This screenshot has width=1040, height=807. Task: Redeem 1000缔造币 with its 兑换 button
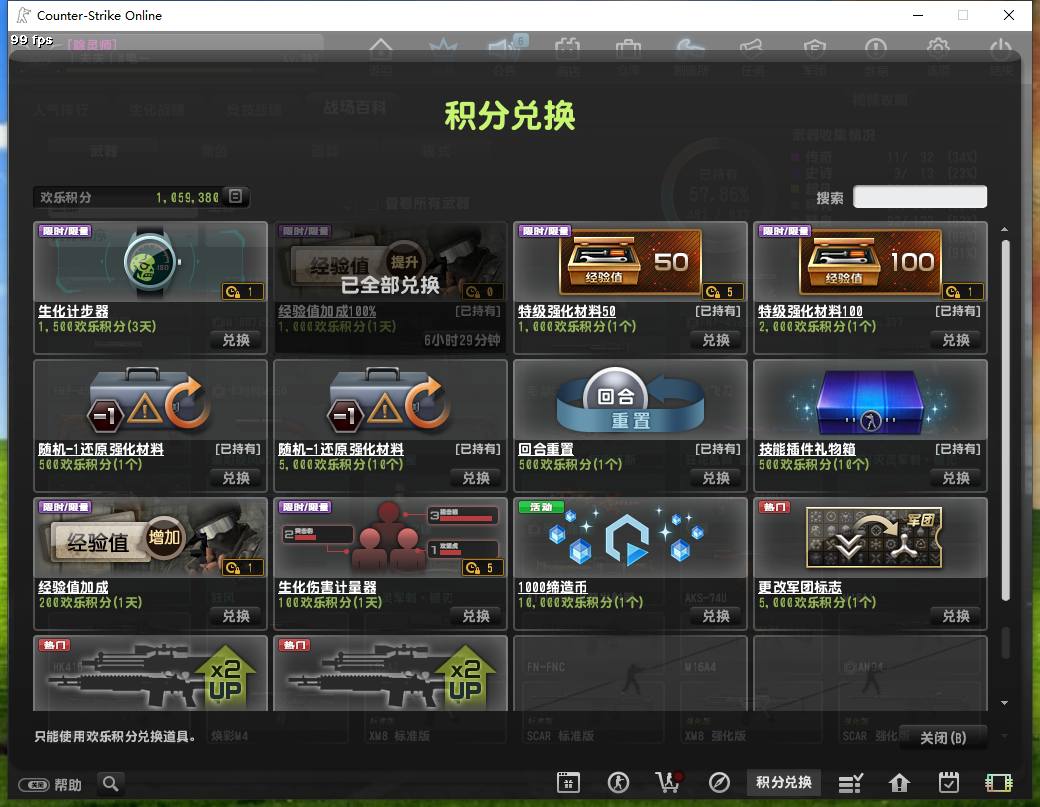[716, 616]
